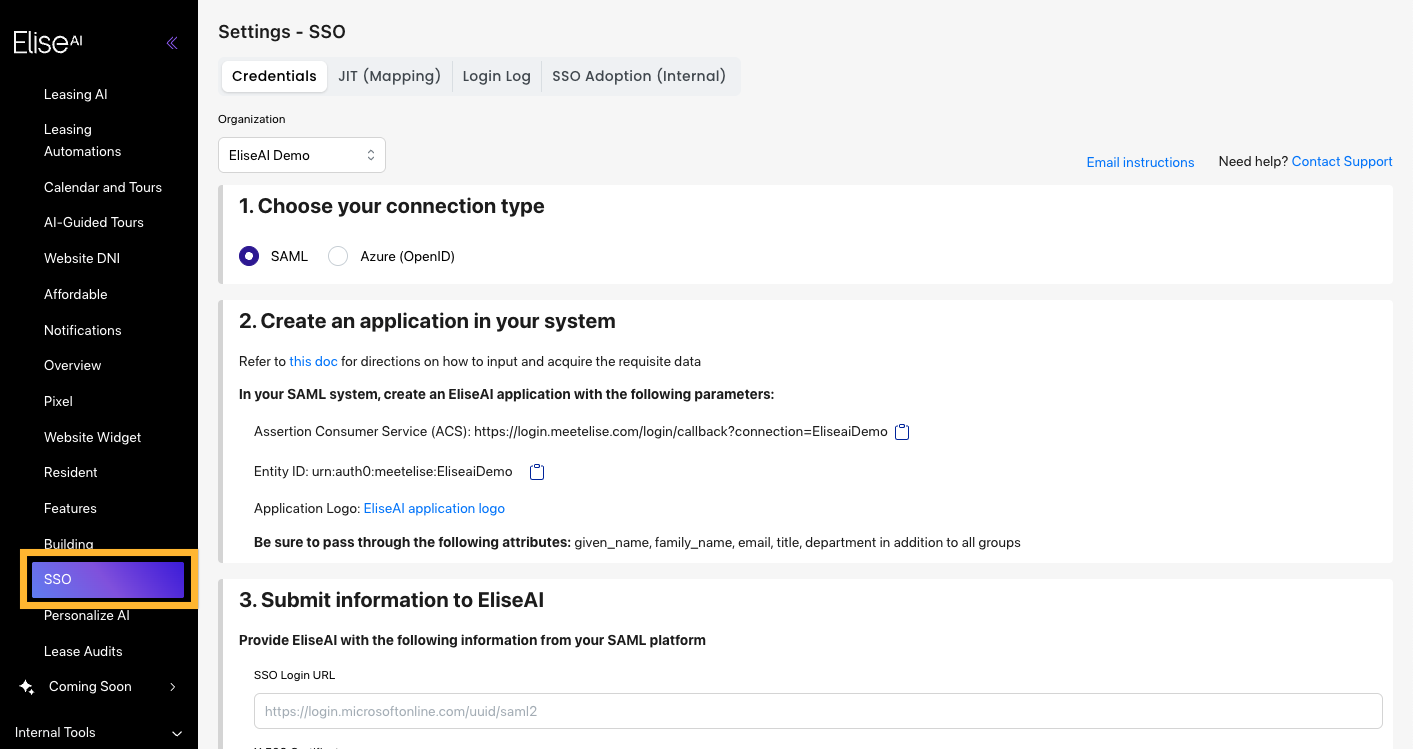This screenshot has height=749, width=1413.
Task: Click Contact Support for help
Action: [1341, 161]
